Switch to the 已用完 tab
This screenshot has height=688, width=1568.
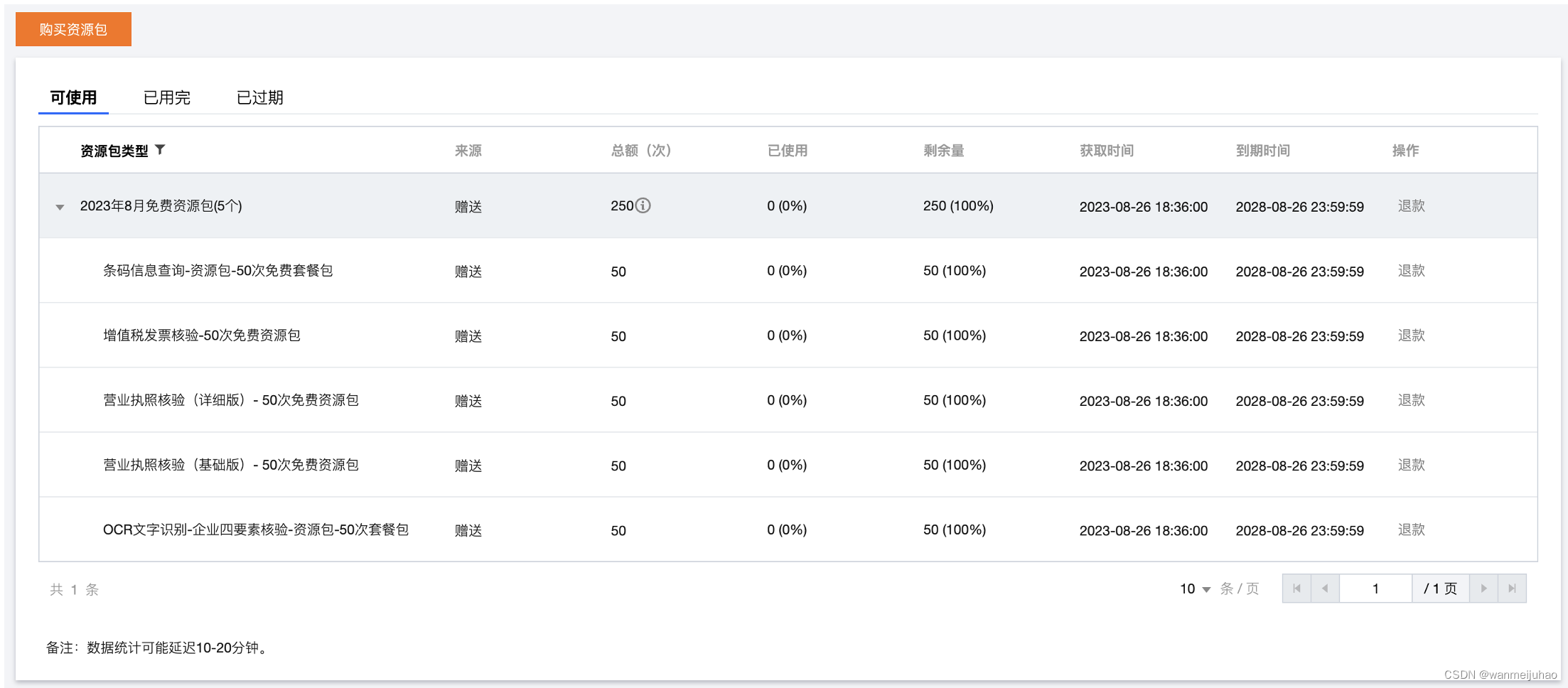[x=166, y=97]
